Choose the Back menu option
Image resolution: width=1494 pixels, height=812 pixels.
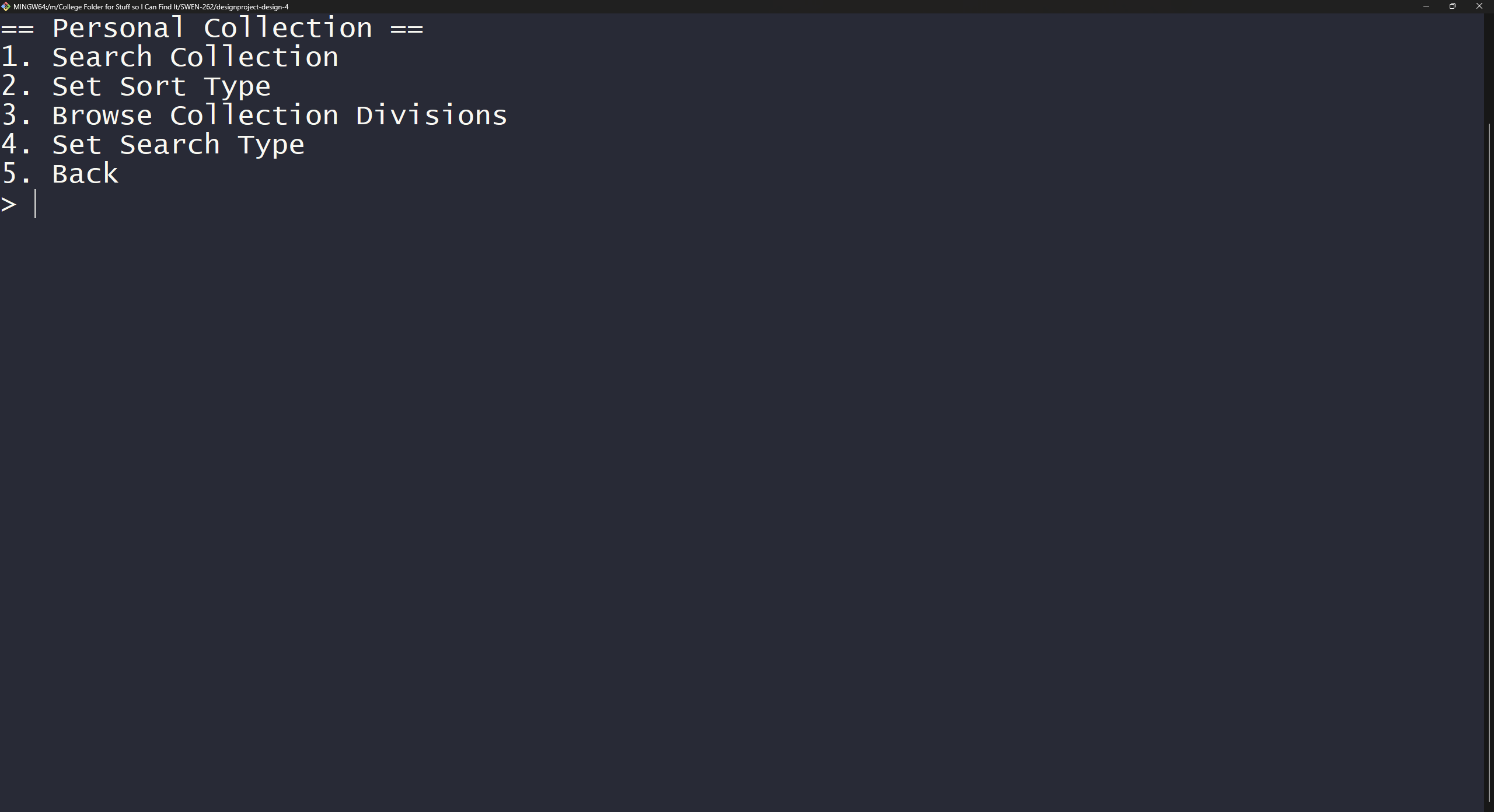pyautogui.click(x=85, y=173)
